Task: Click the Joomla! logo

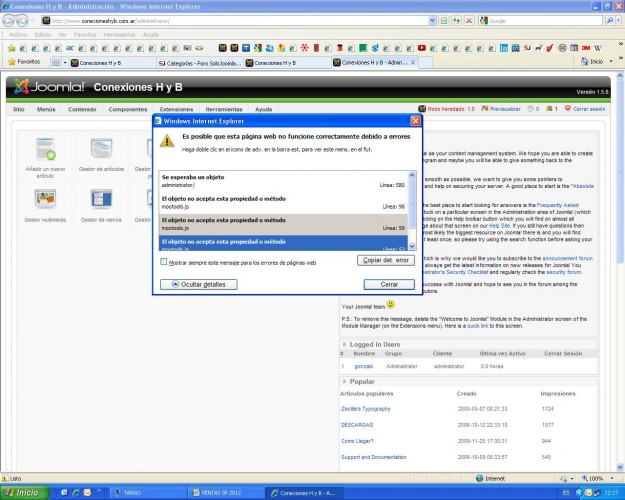Action: coord(49,87)
